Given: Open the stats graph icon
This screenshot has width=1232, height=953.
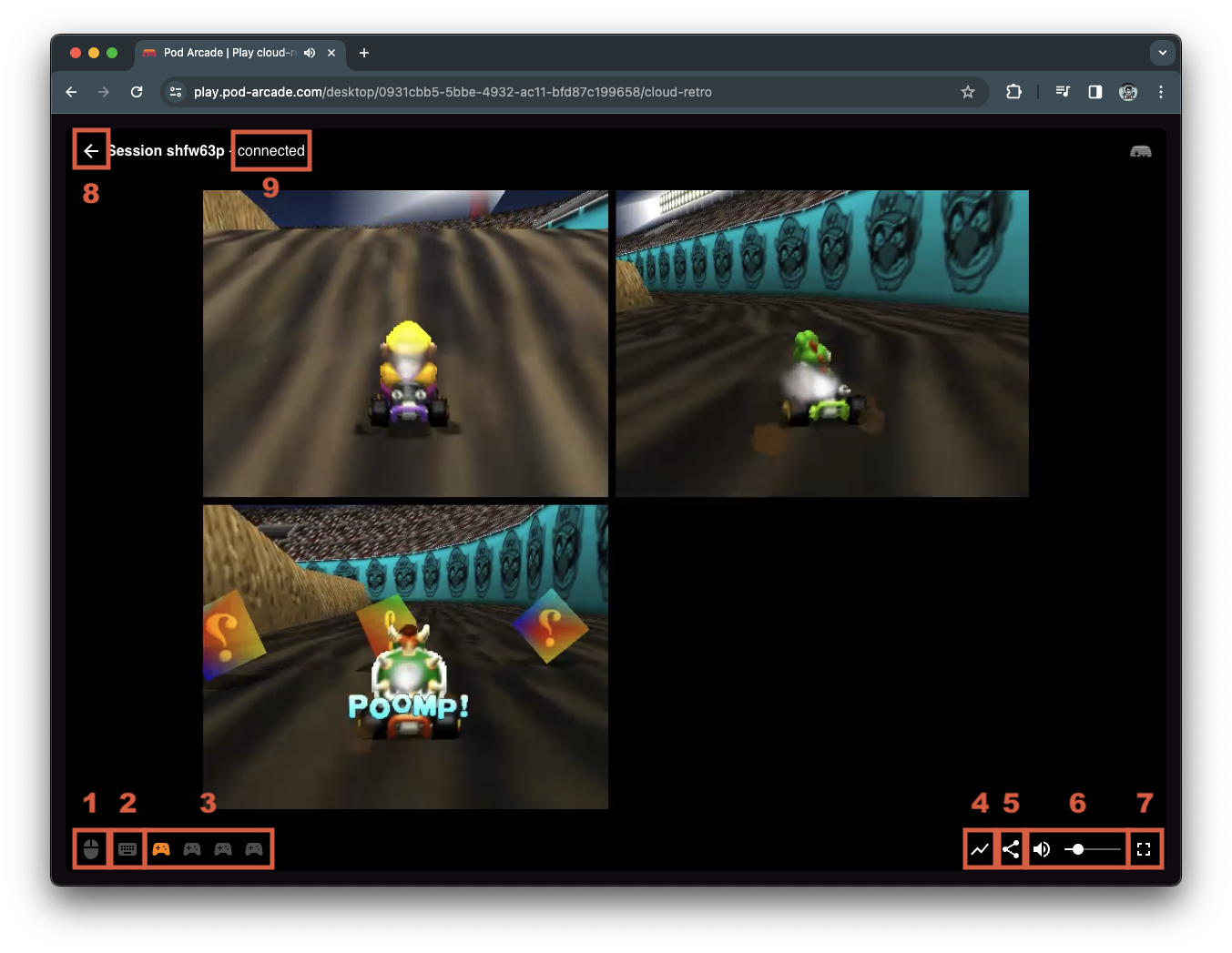Looking at the screenshot, I should pyautogui.click(x=980, y=849).
